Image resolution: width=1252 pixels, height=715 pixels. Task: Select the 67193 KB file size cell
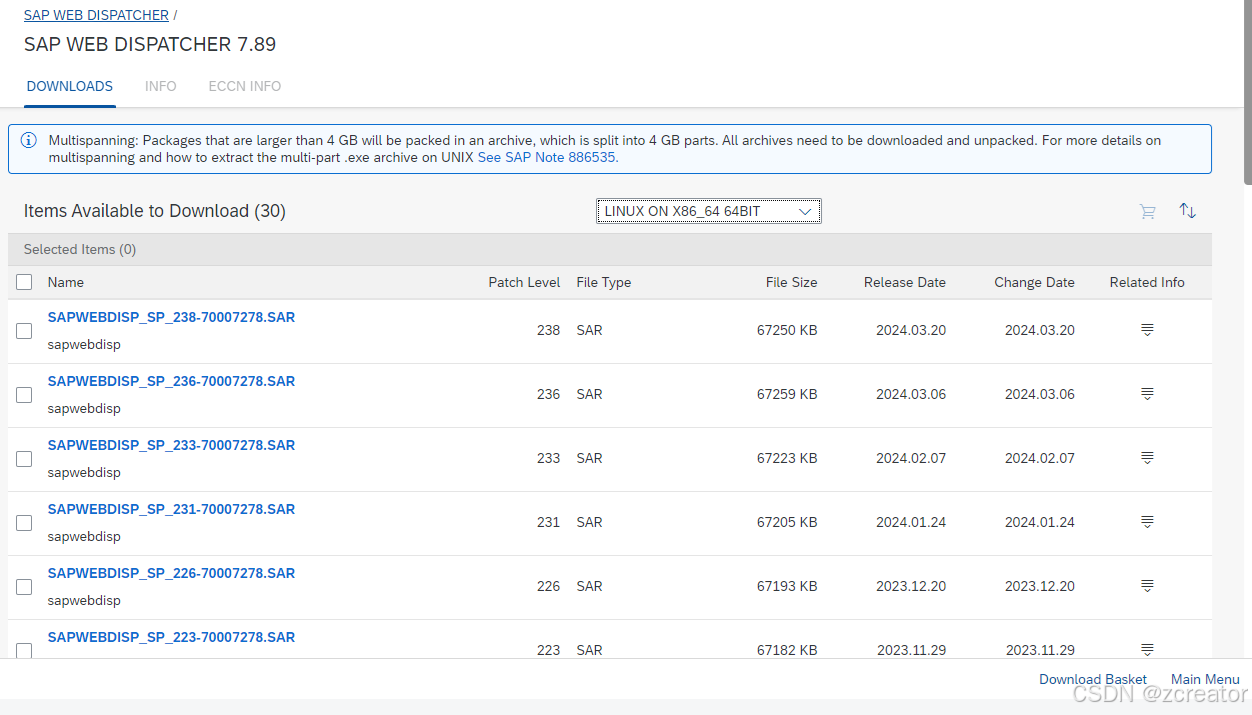click(787, 586)
